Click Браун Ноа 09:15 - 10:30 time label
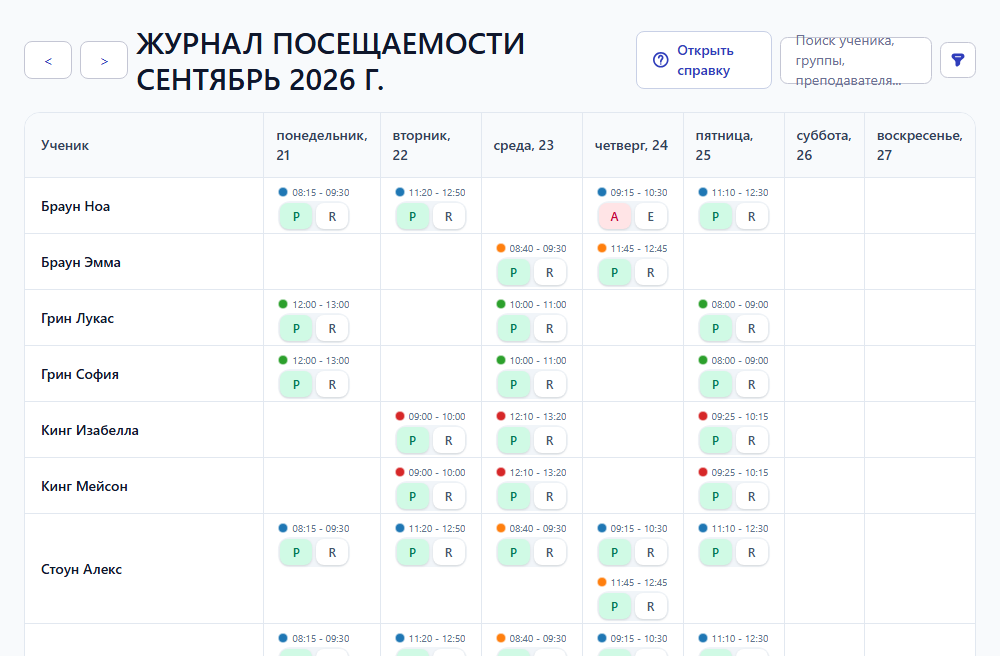The height and width of the screenshot is (656, 1000). tap(638, 193)
